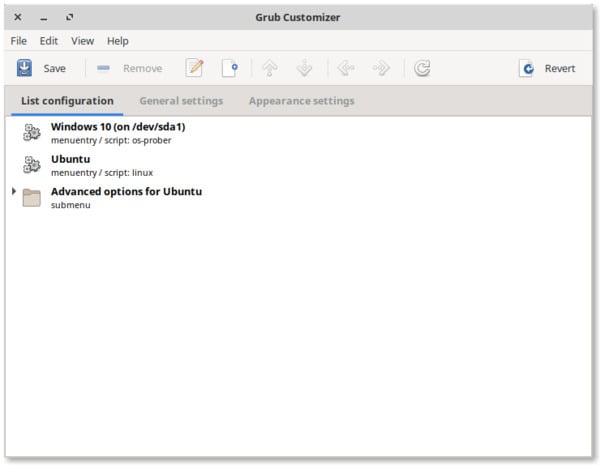Click the Remove button label
Viewport: 600px width, 465px height.
(143, 69)
